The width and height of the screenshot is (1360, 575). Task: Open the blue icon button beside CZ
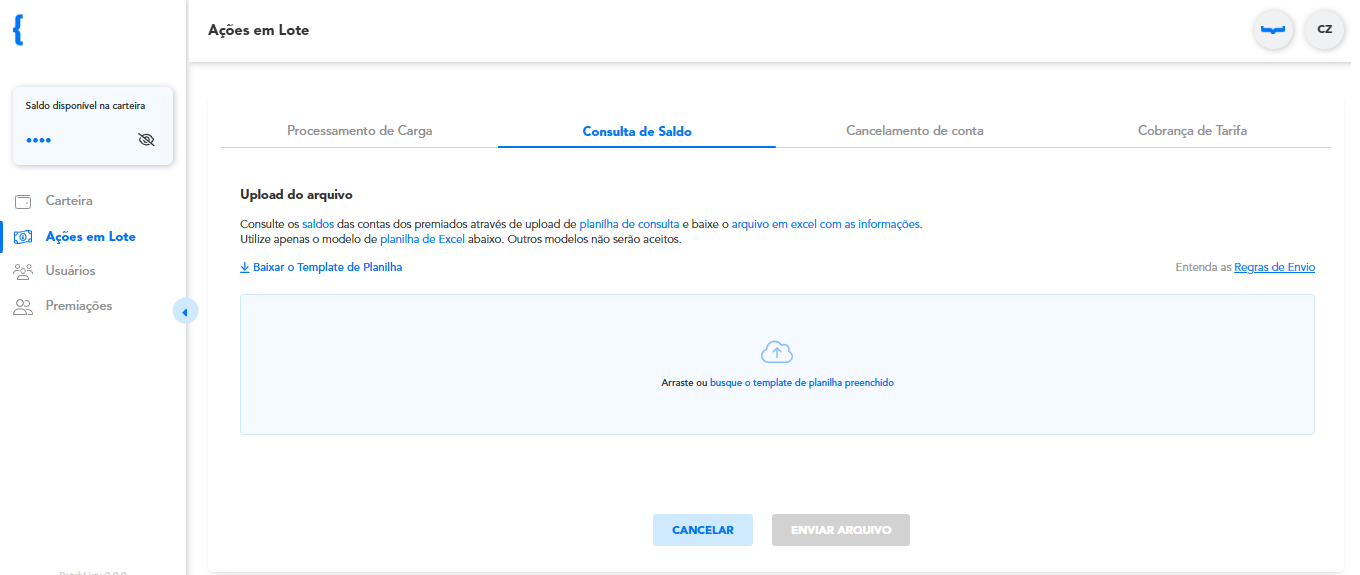pyautogui.click(x=1273, y=30)
